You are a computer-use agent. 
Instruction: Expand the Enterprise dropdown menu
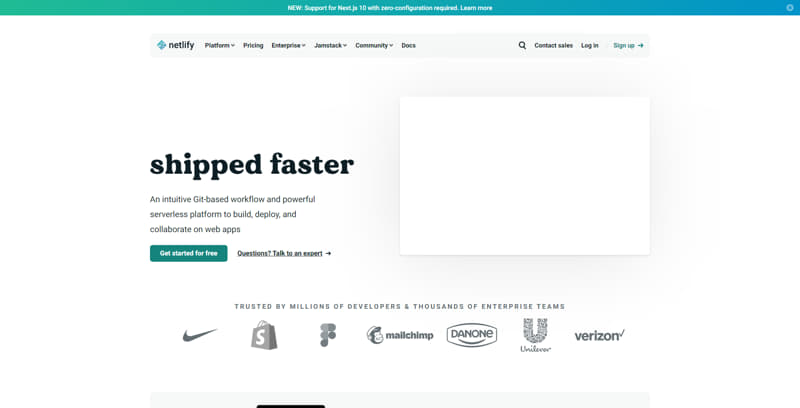click(288, 45)
